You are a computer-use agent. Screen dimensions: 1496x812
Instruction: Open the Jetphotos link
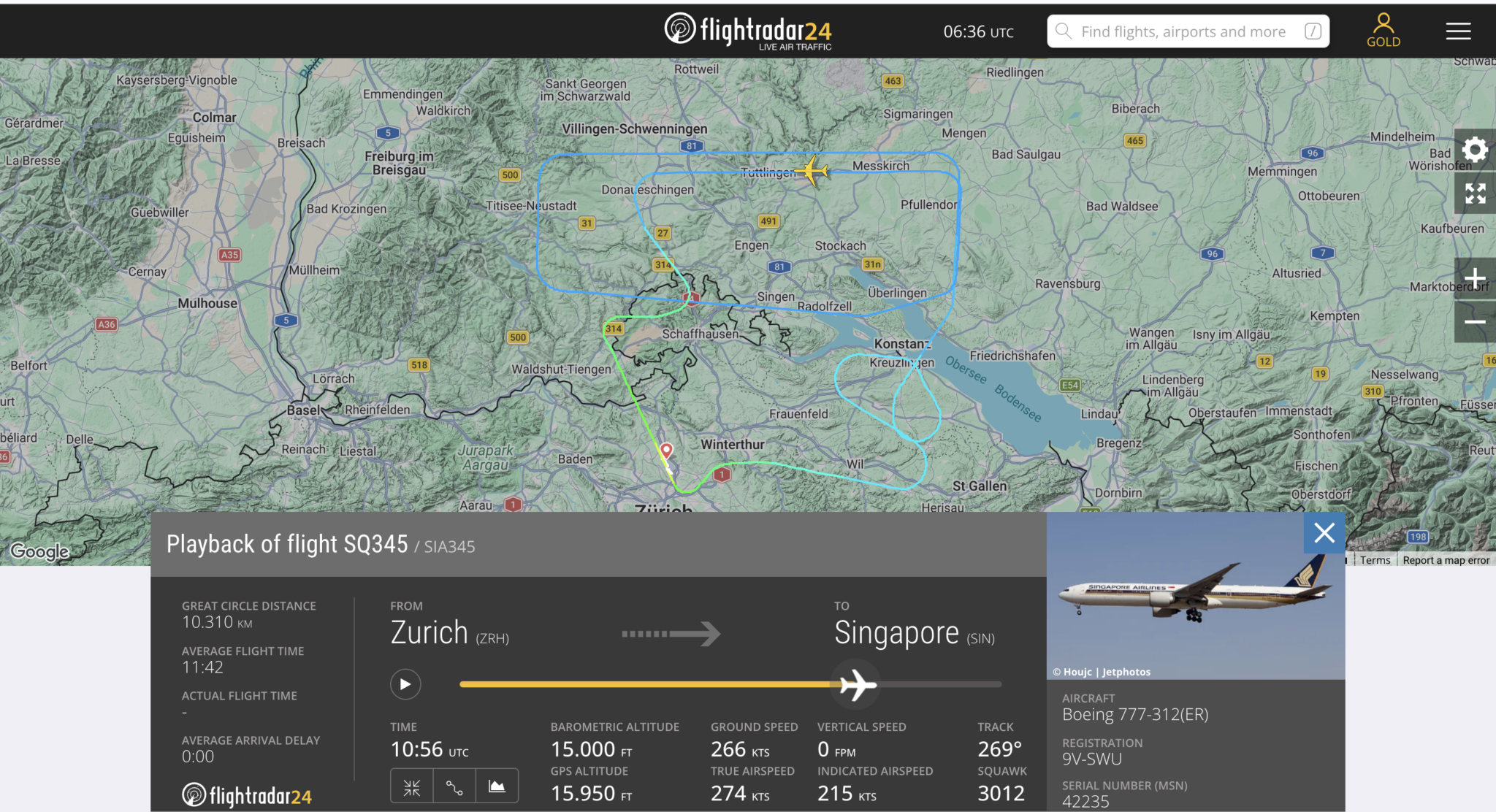(1126, 672)
